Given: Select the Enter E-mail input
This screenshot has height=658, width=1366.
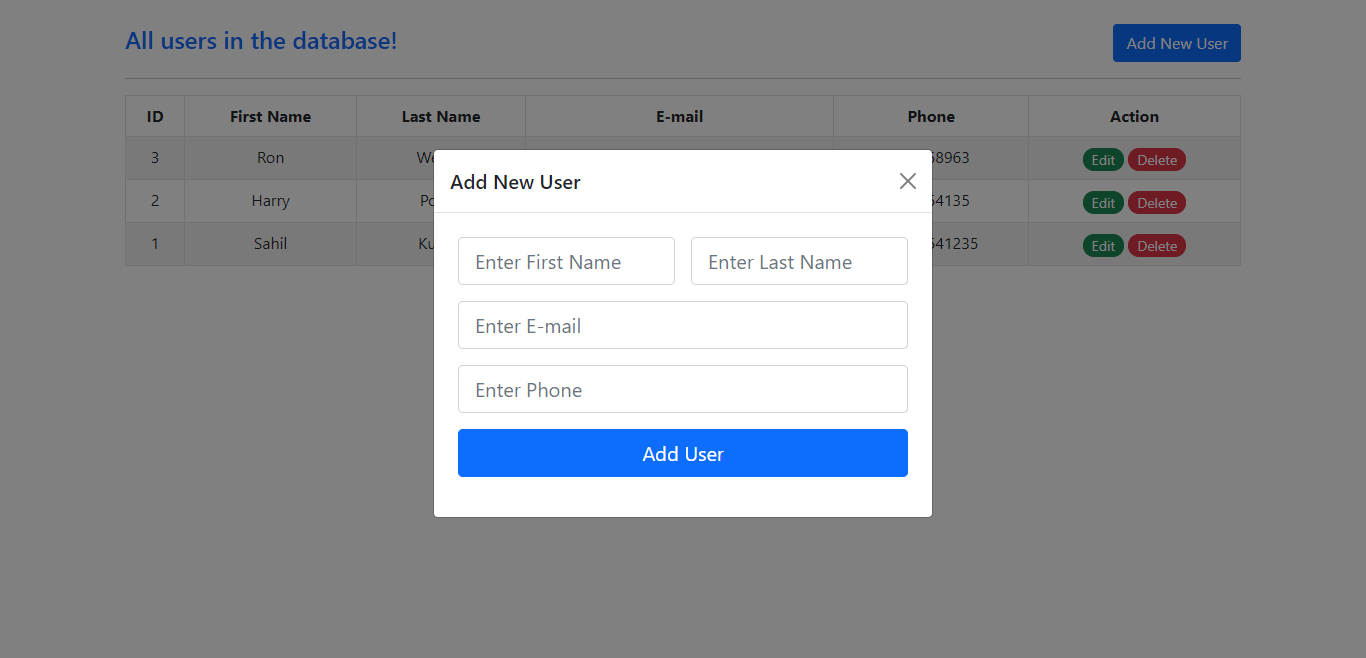Looking at the screenshot, I should coord(683,325).
